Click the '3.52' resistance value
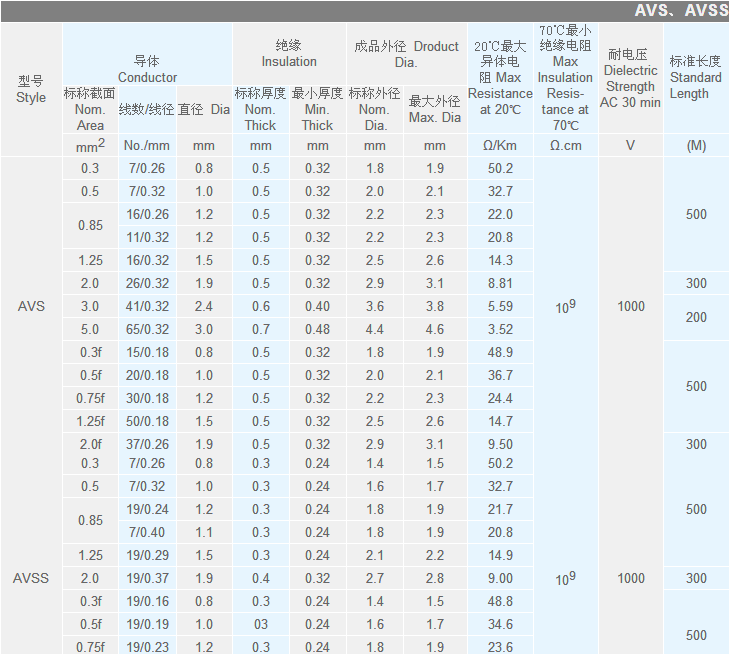Screen dimensions: 730x654 click(500, 329)
